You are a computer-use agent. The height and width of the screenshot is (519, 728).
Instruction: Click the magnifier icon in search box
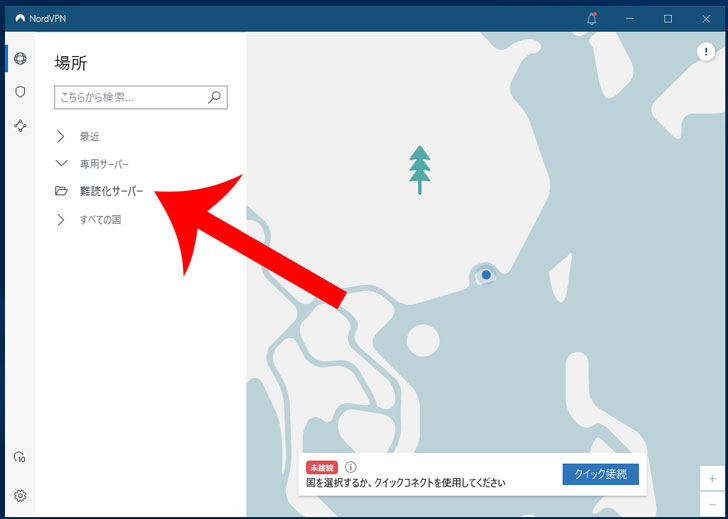214,97
